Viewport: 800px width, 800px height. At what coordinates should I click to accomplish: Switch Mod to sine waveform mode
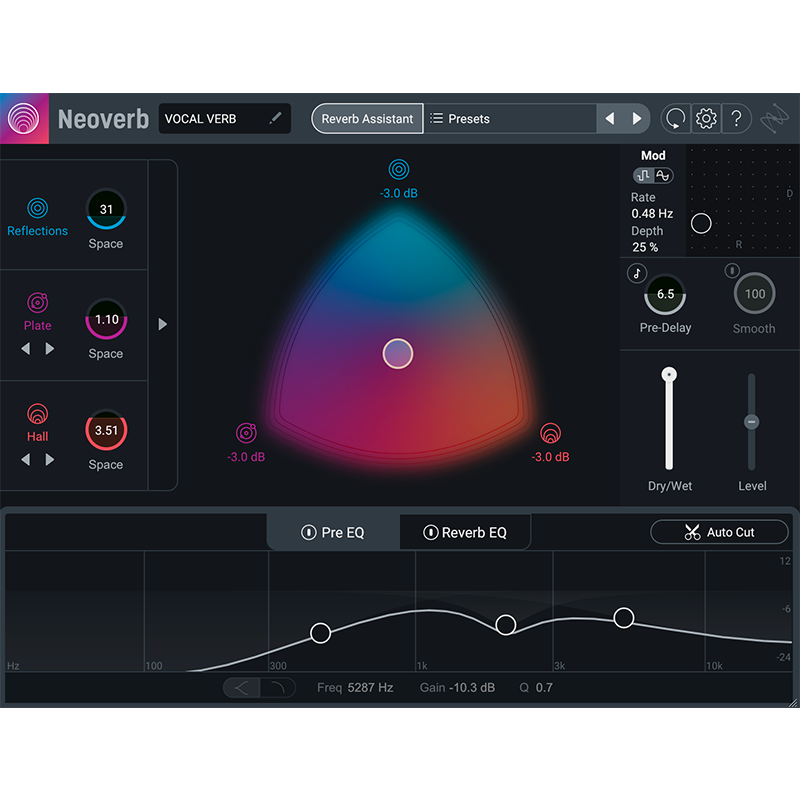pos(665,175)
